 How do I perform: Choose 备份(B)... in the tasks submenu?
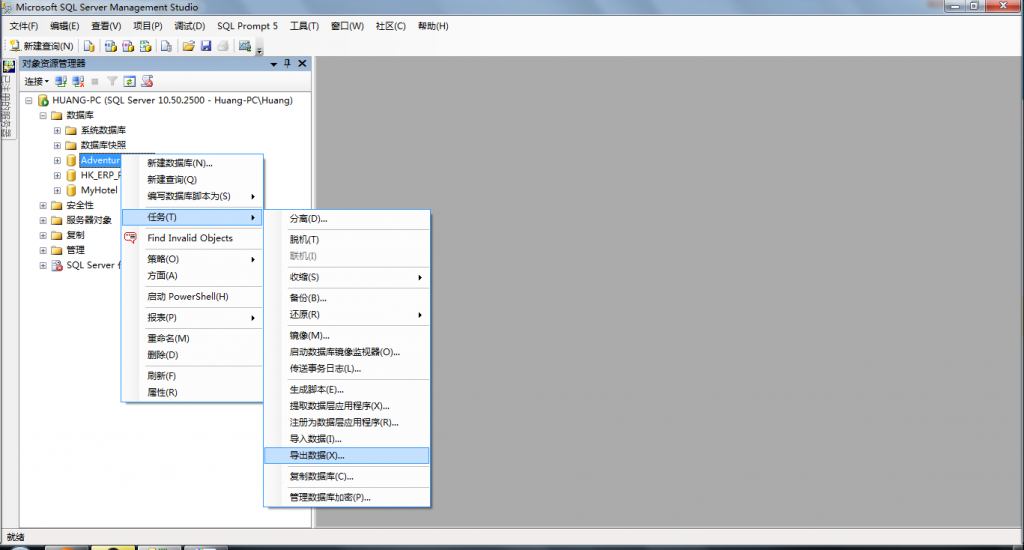click(x=308, y=298)
